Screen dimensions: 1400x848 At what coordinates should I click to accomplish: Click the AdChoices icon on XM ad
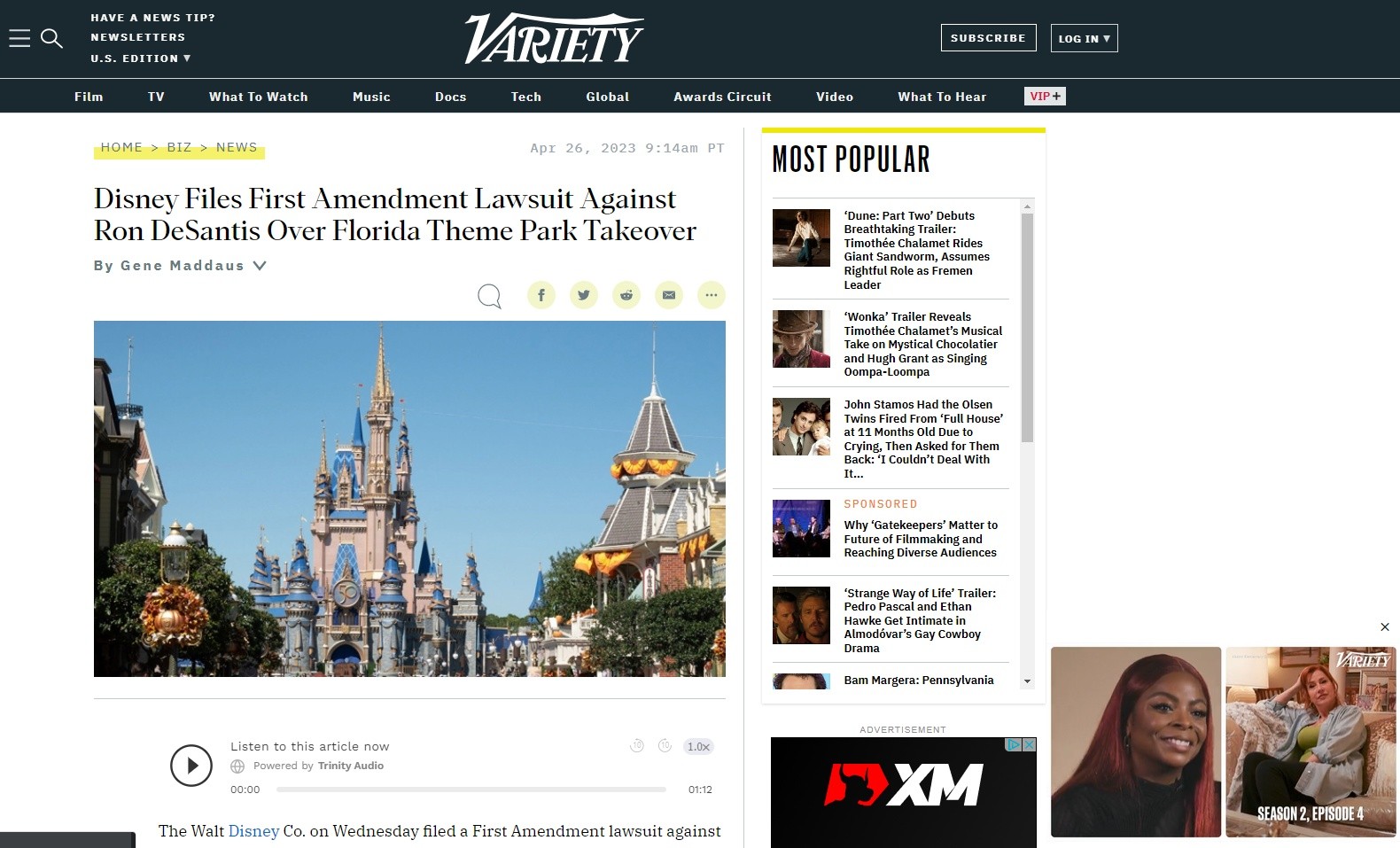1015,744
